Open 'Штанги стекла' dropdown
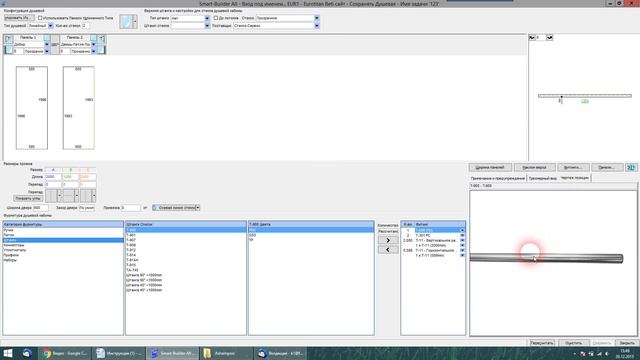Image resolution: width=640 pixels, height=360 pixels. 207,26
